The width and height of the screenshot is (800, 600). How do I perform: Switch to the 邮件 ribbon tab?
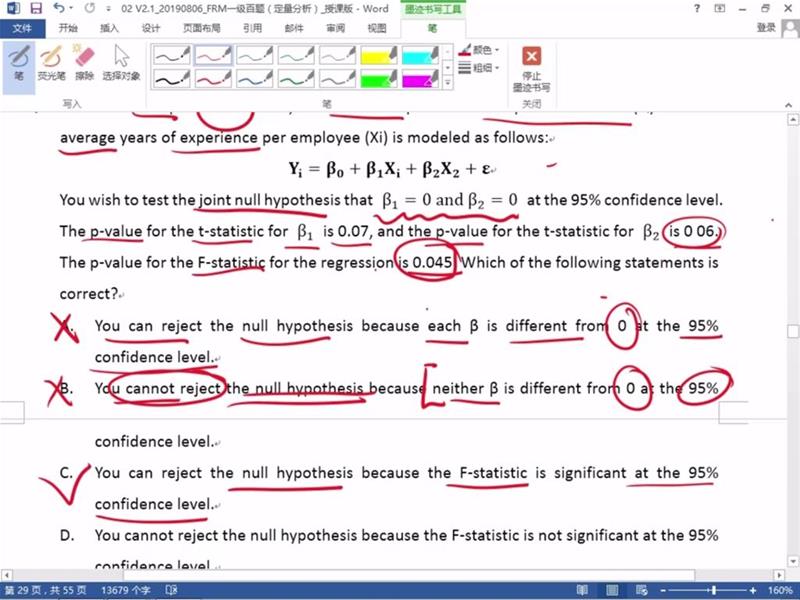(294, 28)
